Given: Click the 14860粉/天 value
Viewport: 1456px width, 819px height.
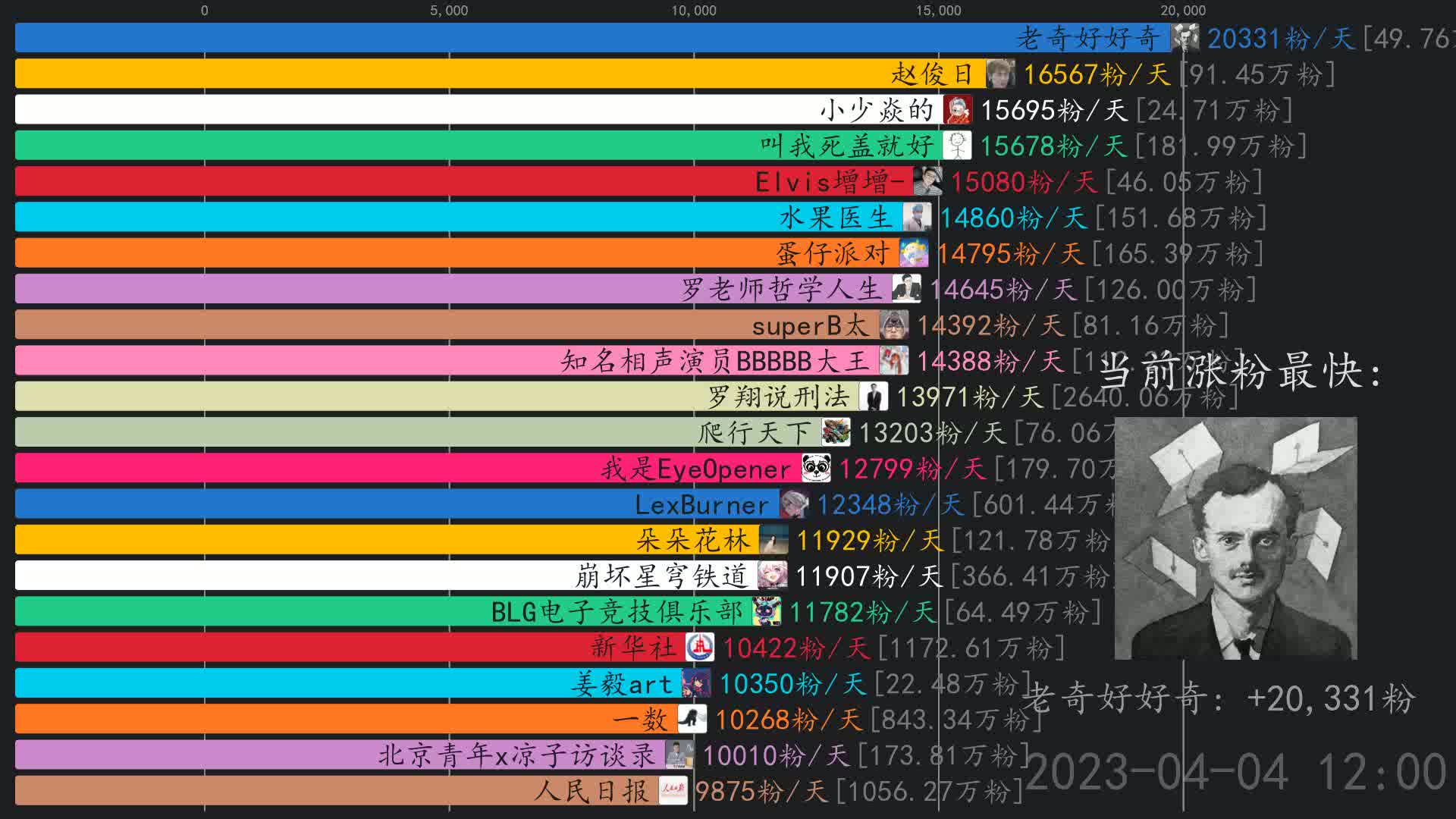Looking at the screenshot, I should [x=1014, y=218].
